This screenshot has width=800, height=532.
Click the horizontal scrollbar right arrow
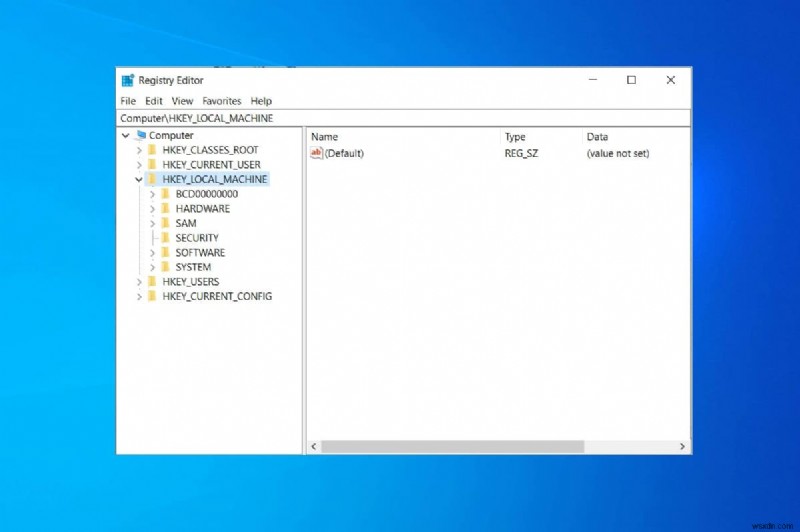(x=683, y=447)
